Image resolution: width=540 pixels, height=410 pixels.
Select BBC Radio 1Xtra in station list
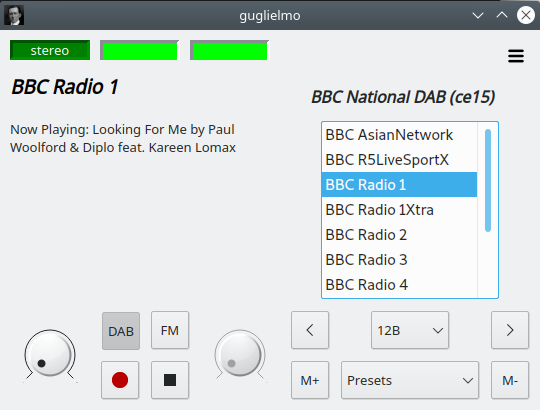[x=399, y=210]
